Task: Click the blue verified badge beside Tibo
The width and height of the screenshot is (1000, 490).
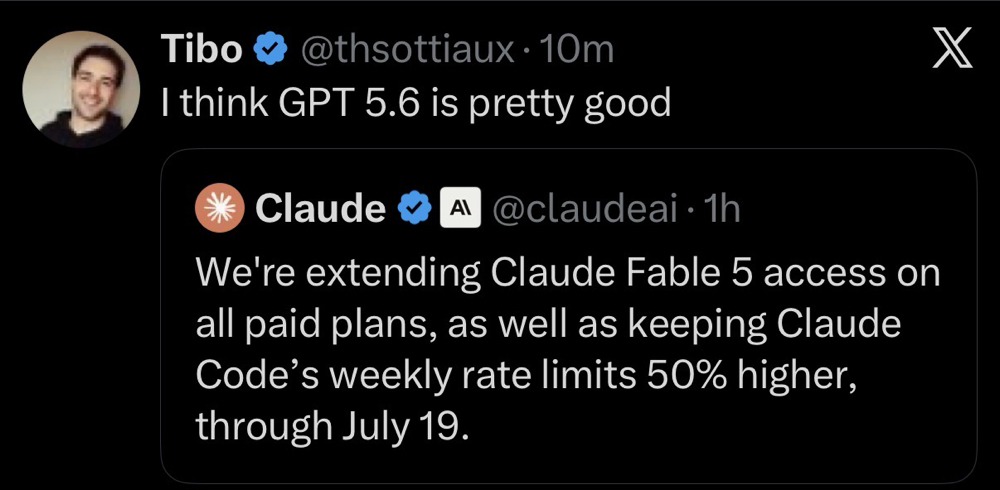Action: 270,49
